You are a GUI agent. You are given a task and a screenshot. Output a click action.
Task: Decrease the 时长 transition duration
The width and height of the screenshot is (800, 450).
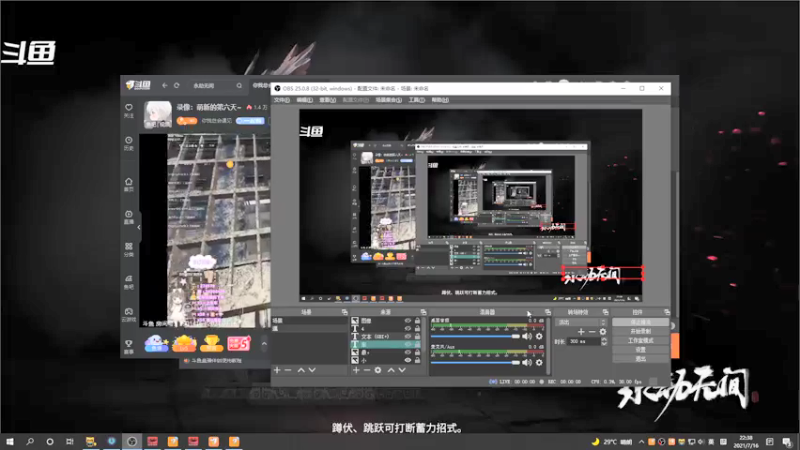pyautogui.click(x=604, y=343)
